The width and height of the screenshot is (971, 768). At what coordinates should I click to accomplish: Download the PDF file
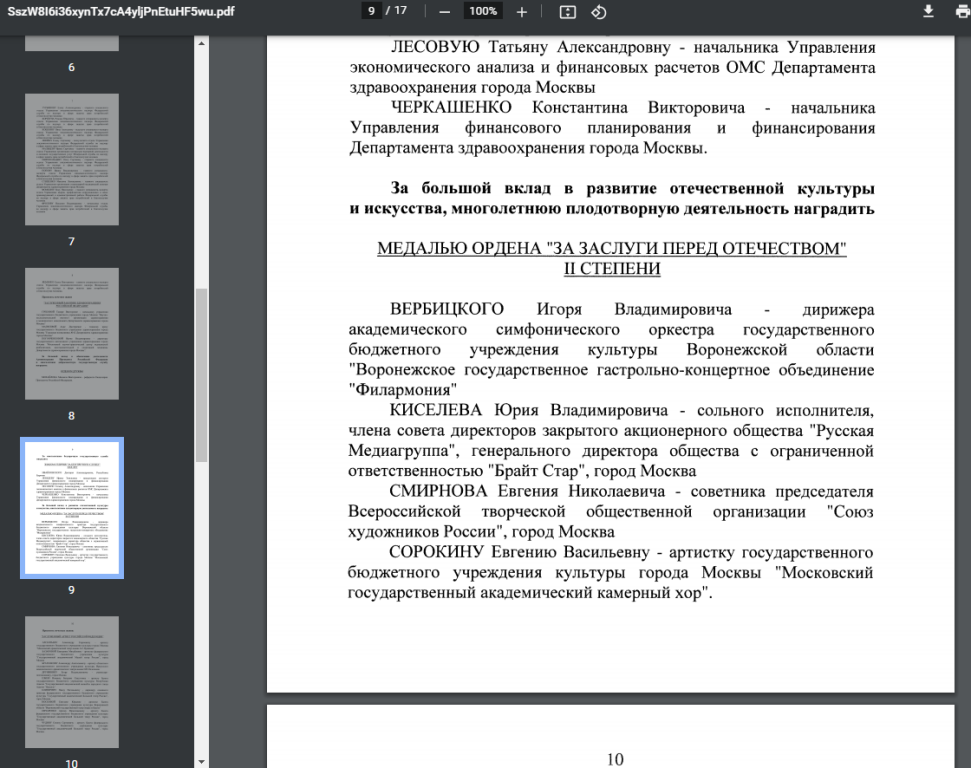coord(928,11)
